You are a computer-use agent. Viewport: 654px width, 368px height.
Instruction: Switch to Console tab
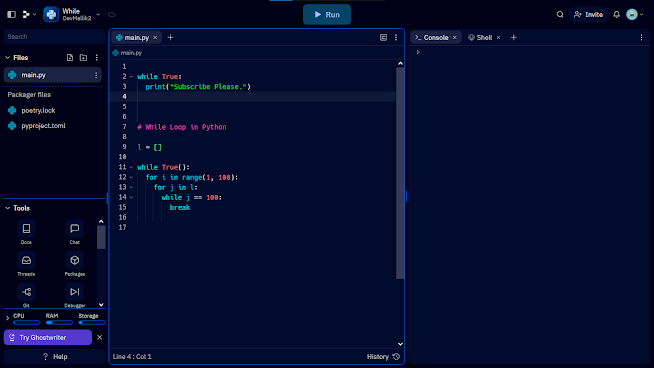(432, 38)
